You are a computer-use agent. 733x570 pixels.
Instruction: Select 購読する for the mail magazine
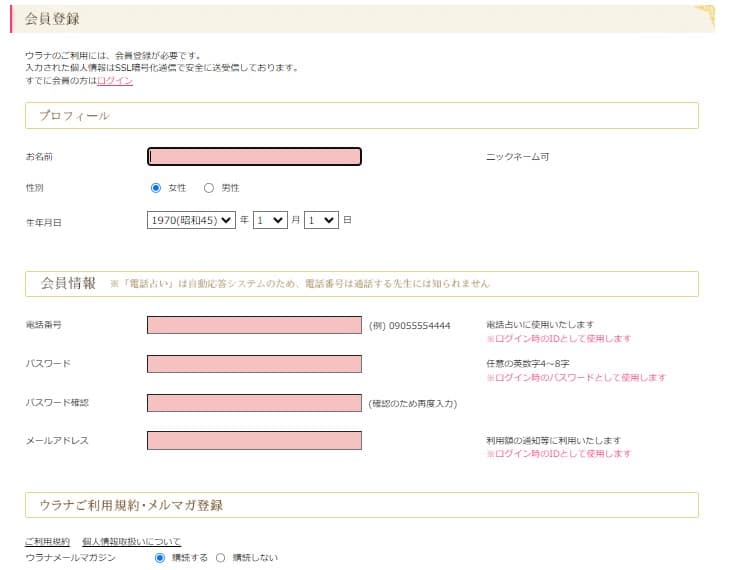160,558
